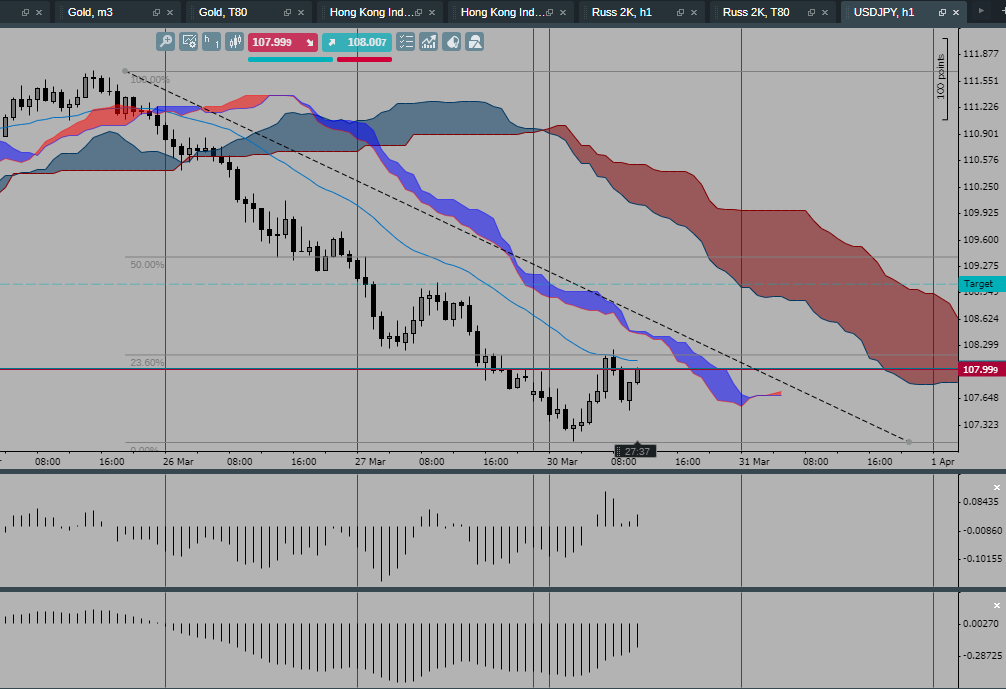Image resolution: width=1006 pixels, height=689 pixels.
Task: Close the lower histogram indicator panel
Action: 996,606
